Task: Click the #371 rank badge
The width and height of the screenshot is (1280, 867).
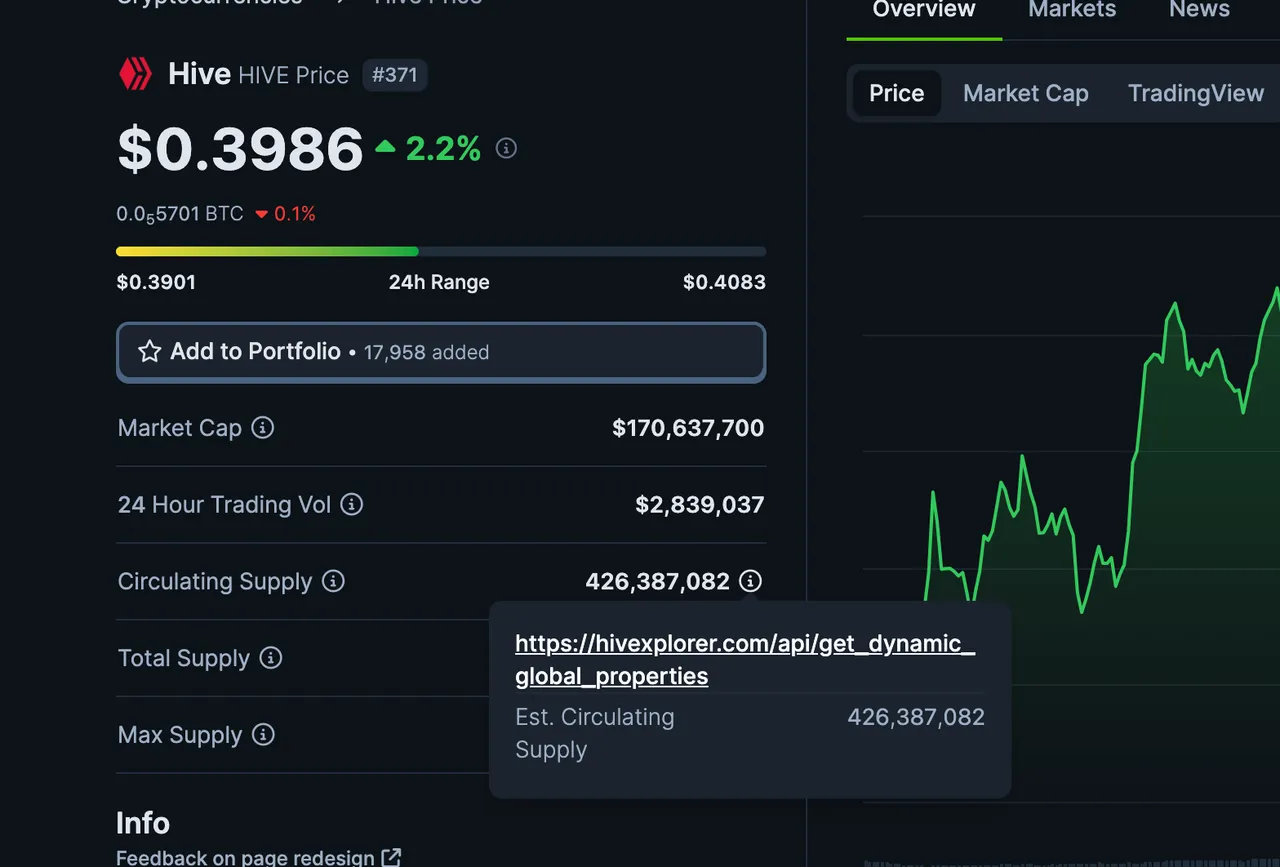Action: point(395,75)
